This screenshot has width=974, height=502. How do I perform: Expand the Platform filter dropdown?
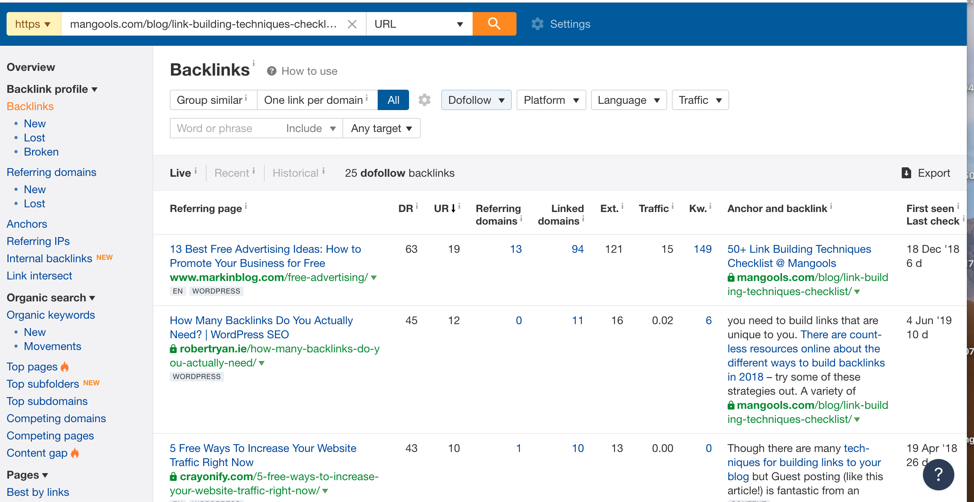pos(551,100)
